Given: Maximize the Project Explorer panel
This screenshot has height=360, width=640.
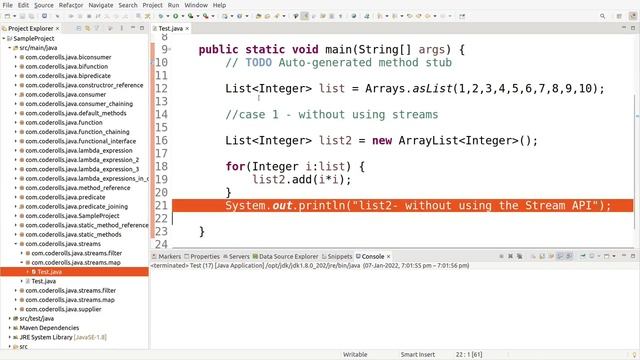Looking at the screenshot, I should point(142,28).
